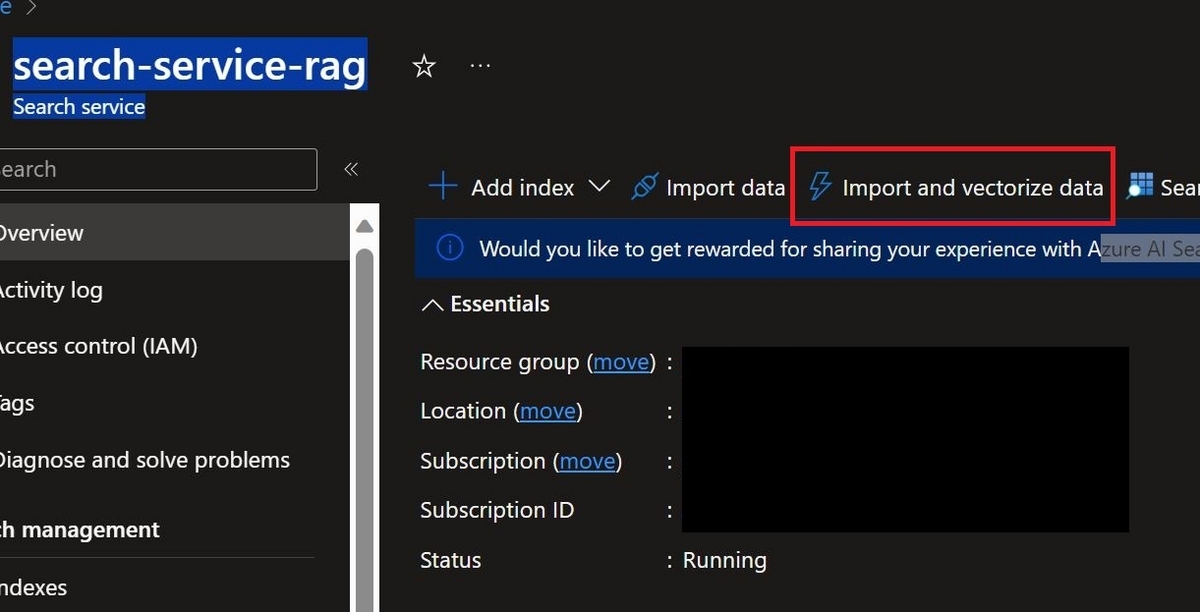The image size is (1200, 612).
Task: Click the info icon in the banner
Action: 450,248
